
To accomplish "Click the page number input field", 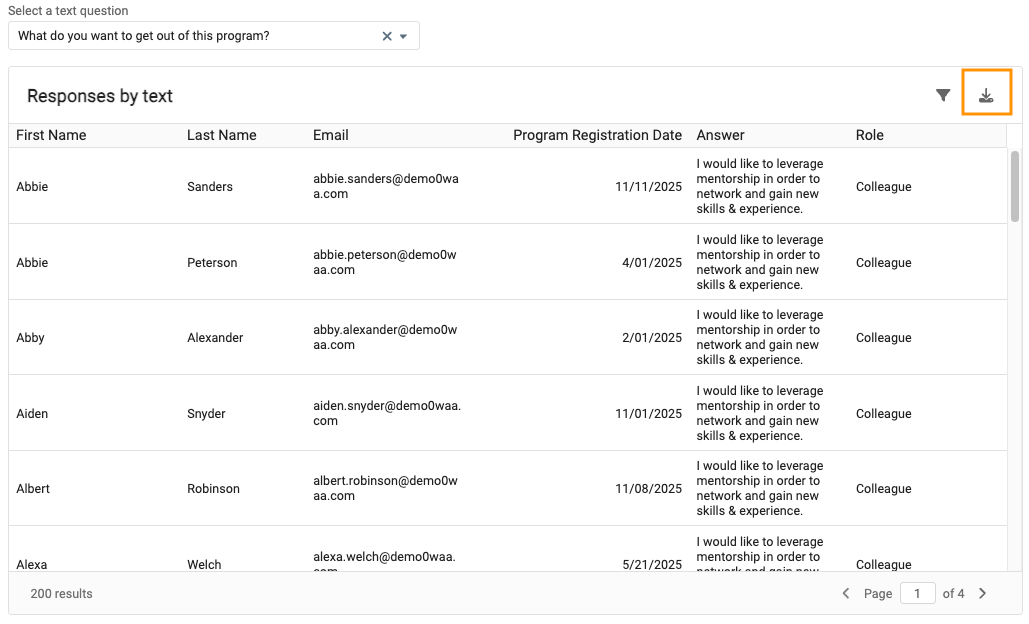I will point(917,593).
